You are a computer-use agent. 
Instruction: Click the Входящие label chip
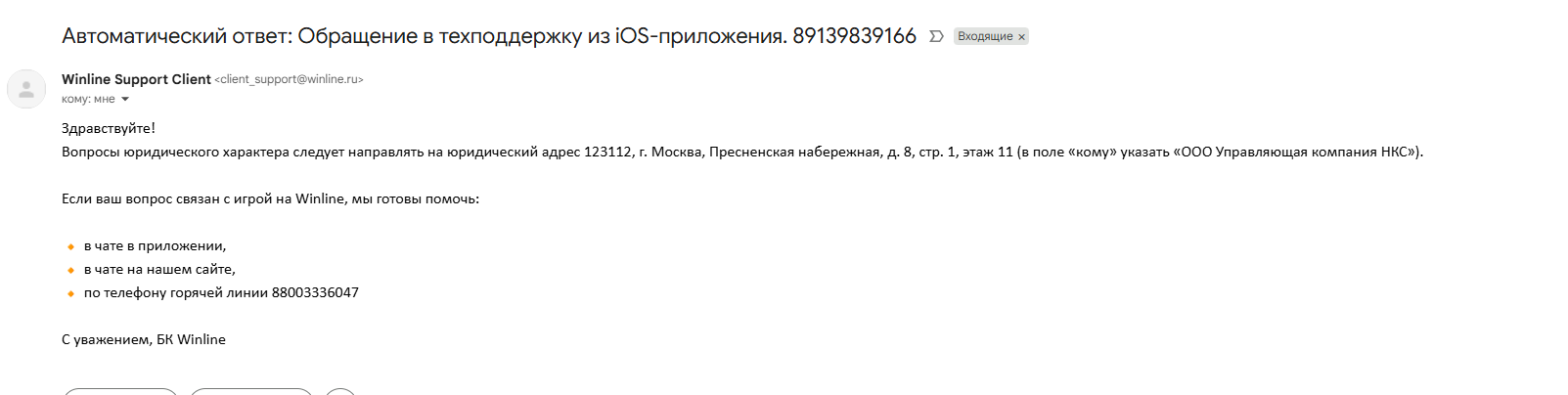click(984, 36)
